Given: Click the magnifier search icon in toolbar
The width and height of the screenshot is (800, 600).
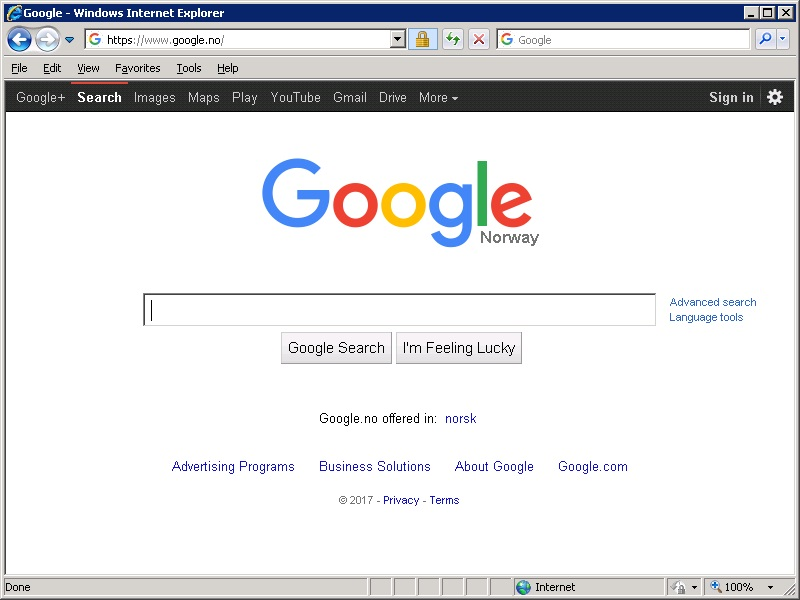Looking at the screenshot, I should point(765,39).
